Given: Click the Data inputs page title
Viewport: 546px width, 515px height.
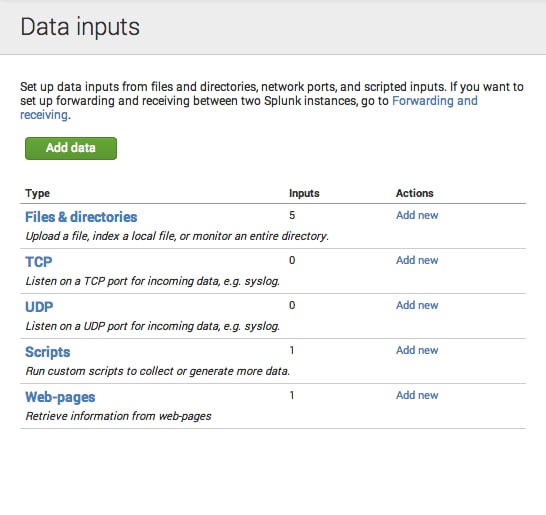Looking at the screenshot, I should coord(80,27).
